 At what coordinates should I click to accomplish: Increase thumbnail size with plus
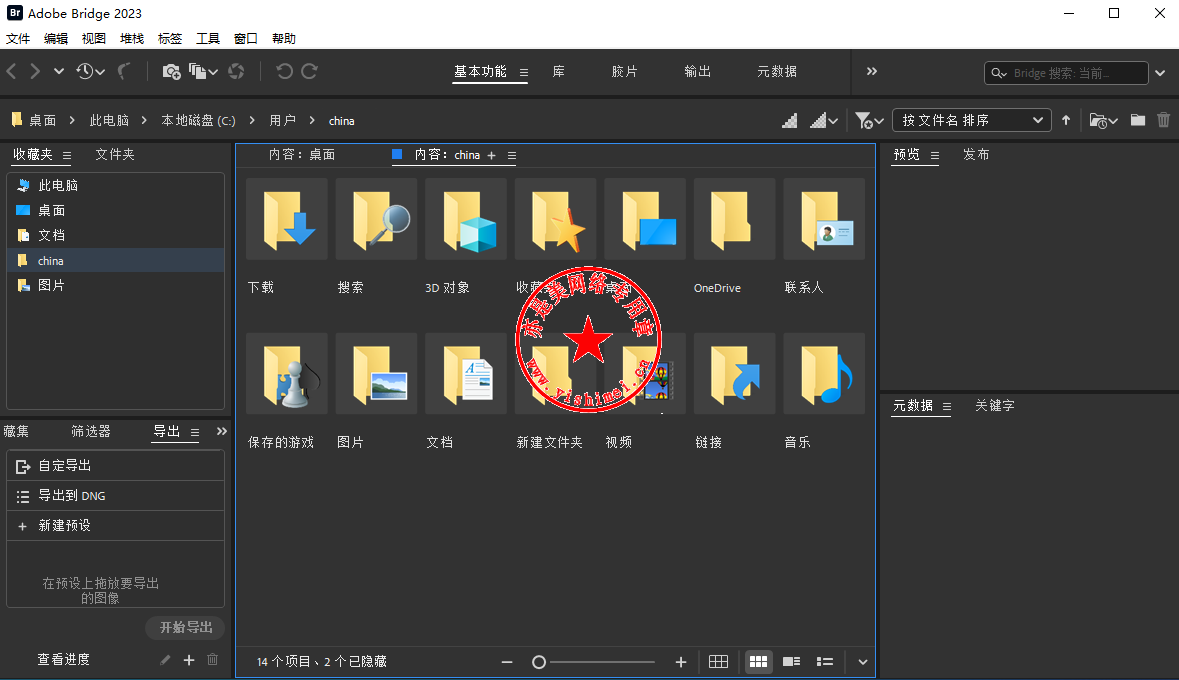(x=680, y=662)
